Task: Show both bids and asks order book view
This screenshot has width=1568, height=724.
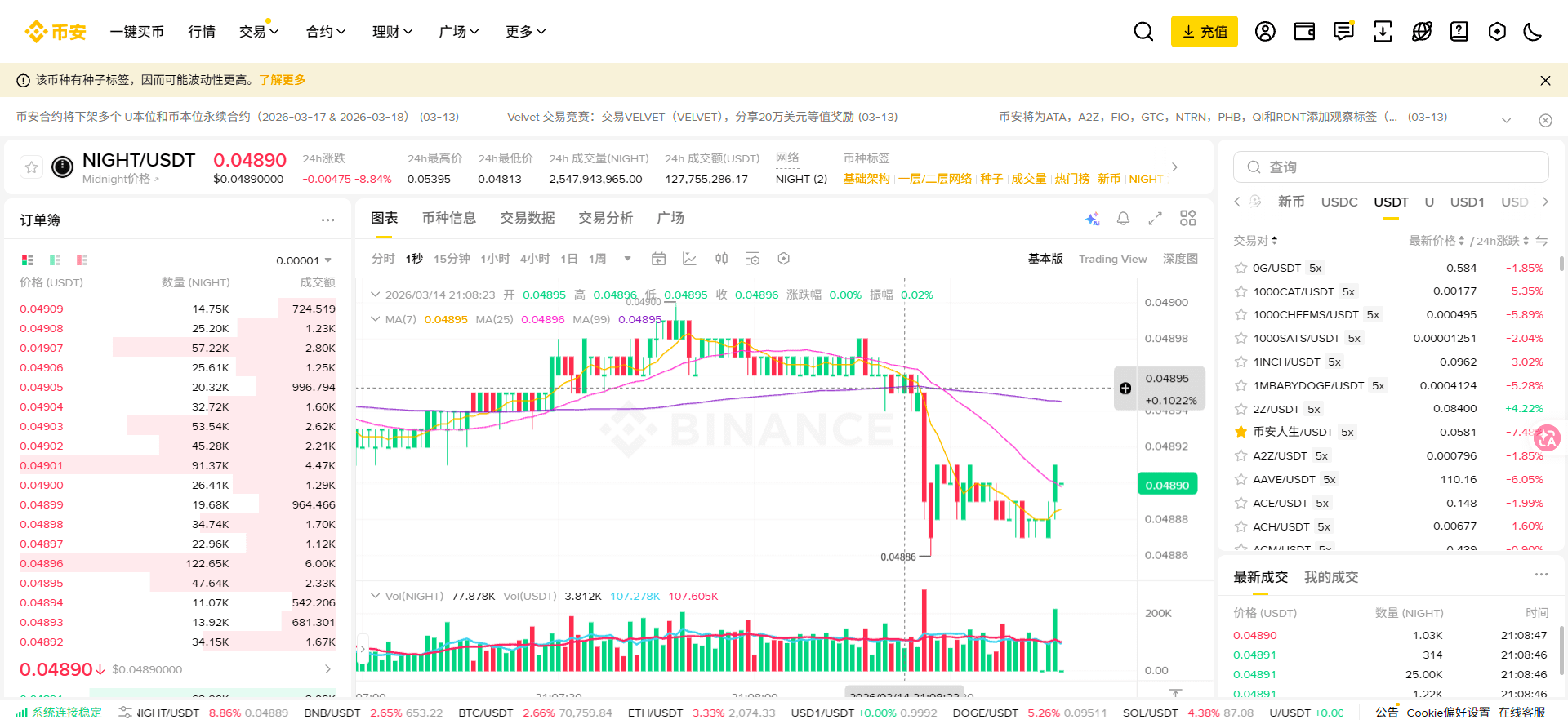Action: [27, 260]
